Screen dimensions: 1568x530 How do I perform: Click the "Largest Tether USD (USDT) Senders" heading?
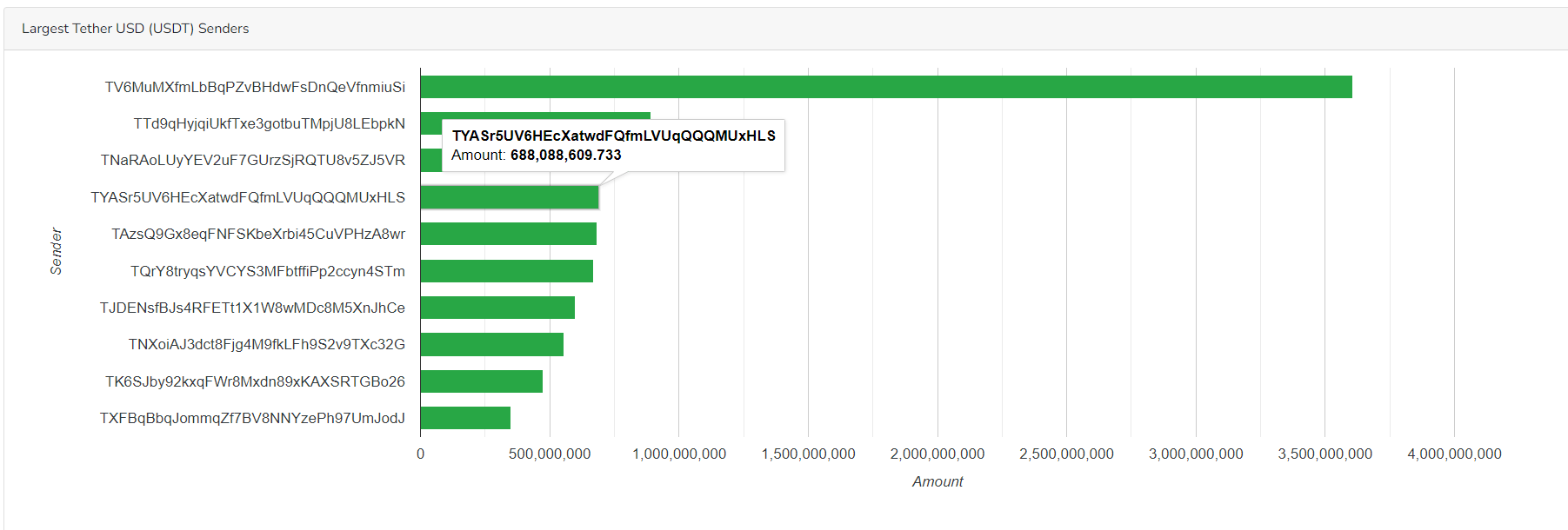(135, 29)
